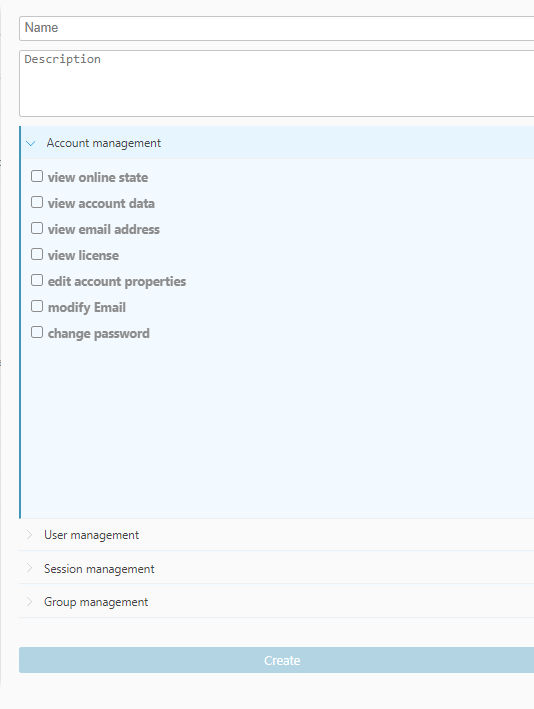Tick the change password checkbox
534x709 pixels.
pyautogui.click(x=37, y=332)
